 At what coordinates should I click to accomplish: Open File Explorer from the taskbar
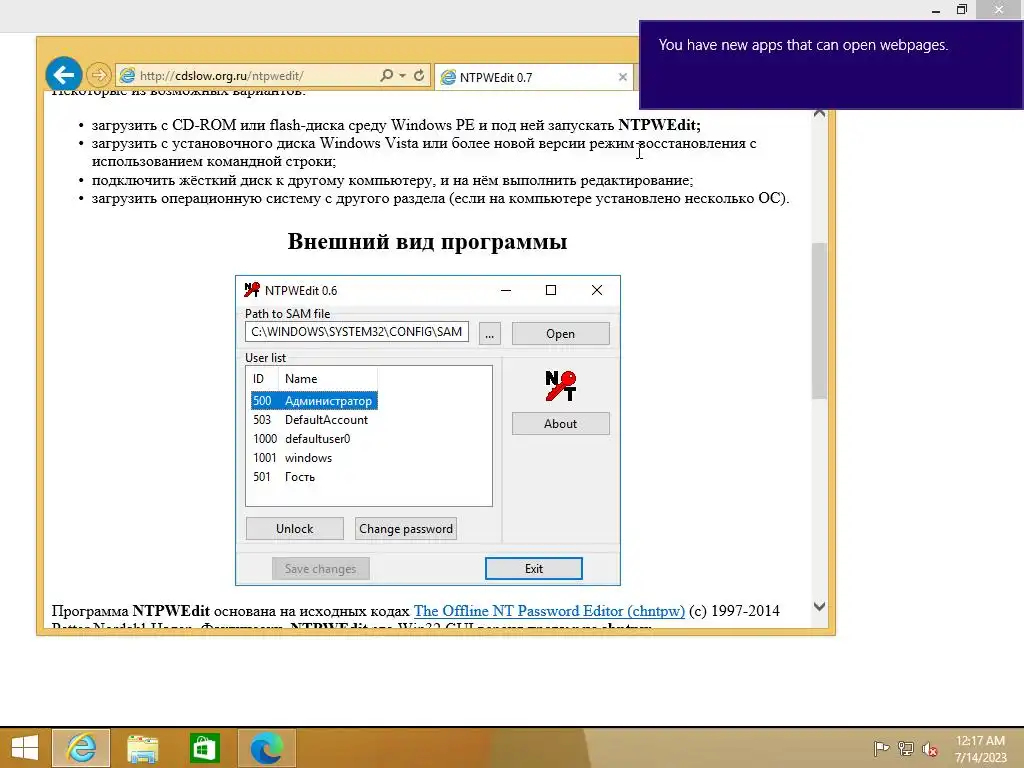[142, 748]
